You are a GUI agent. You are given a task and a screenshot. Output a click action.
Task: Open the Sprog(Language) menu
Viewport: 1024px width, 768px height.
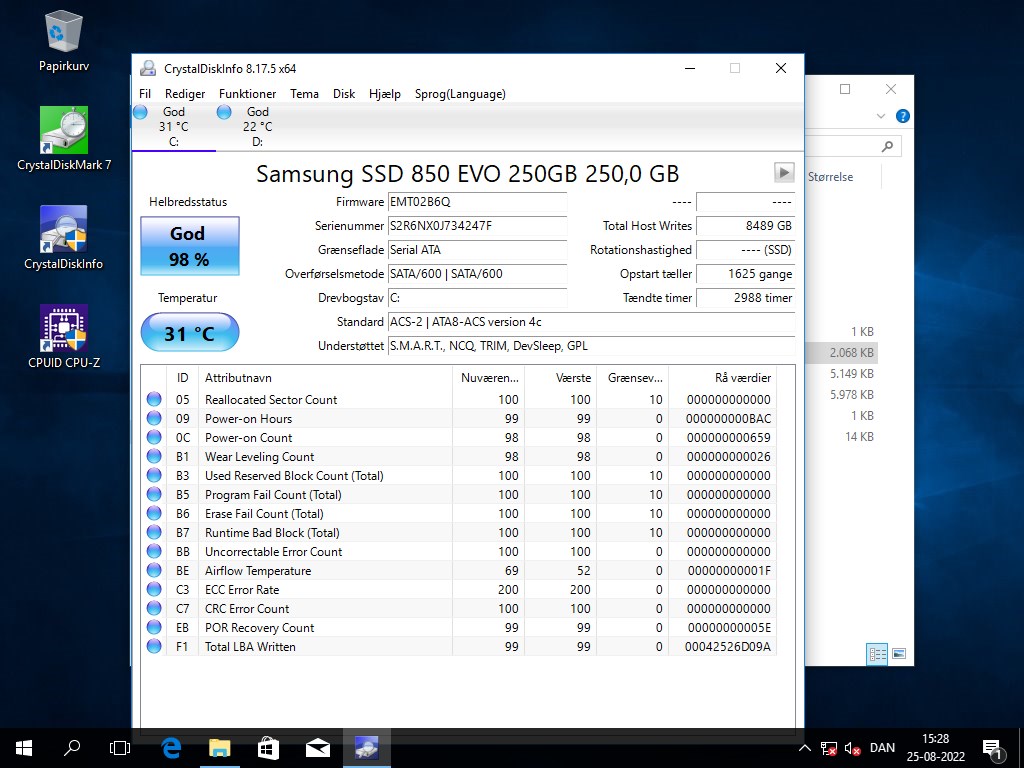[x=460, y=93]
